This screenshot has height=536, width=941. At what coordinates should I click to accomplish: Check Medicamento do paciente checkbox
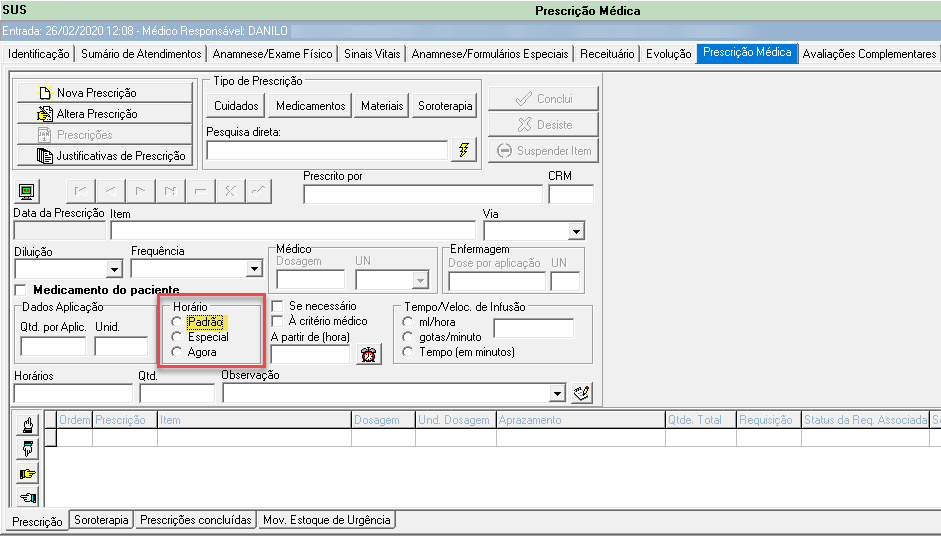pos(20,291)
